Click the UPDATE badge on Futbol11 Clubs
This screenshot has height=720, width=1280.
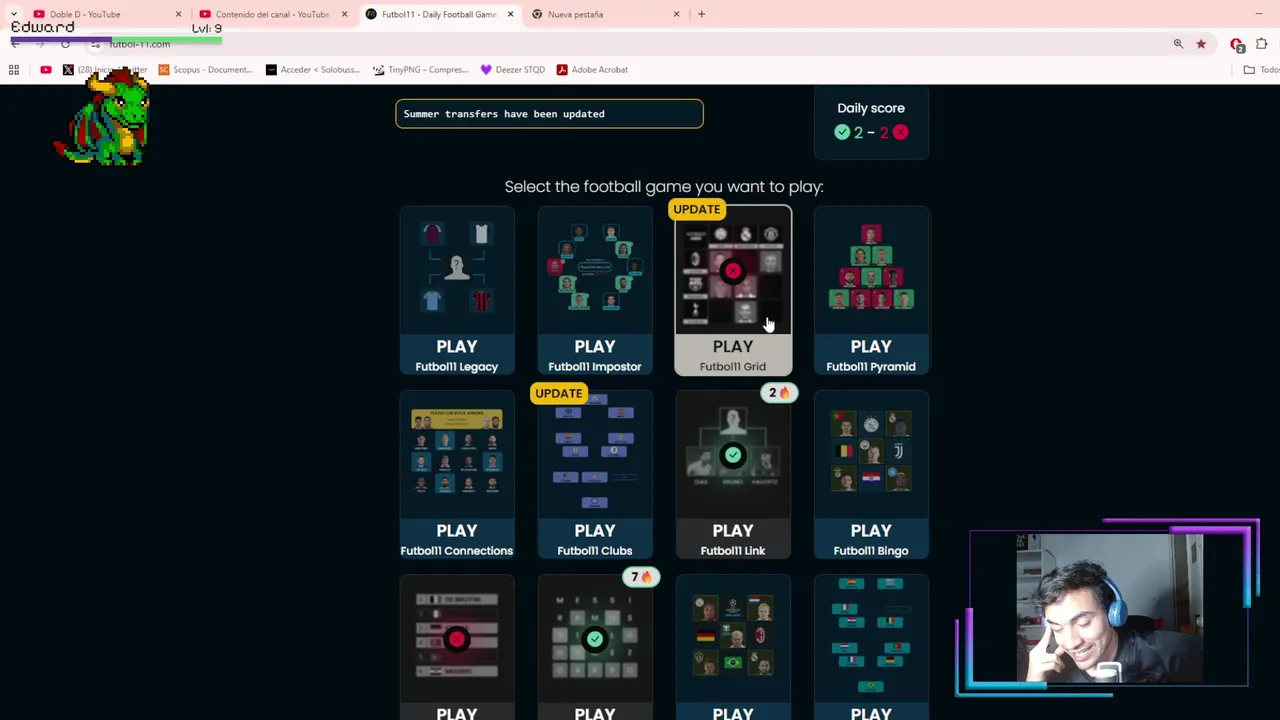558,393
